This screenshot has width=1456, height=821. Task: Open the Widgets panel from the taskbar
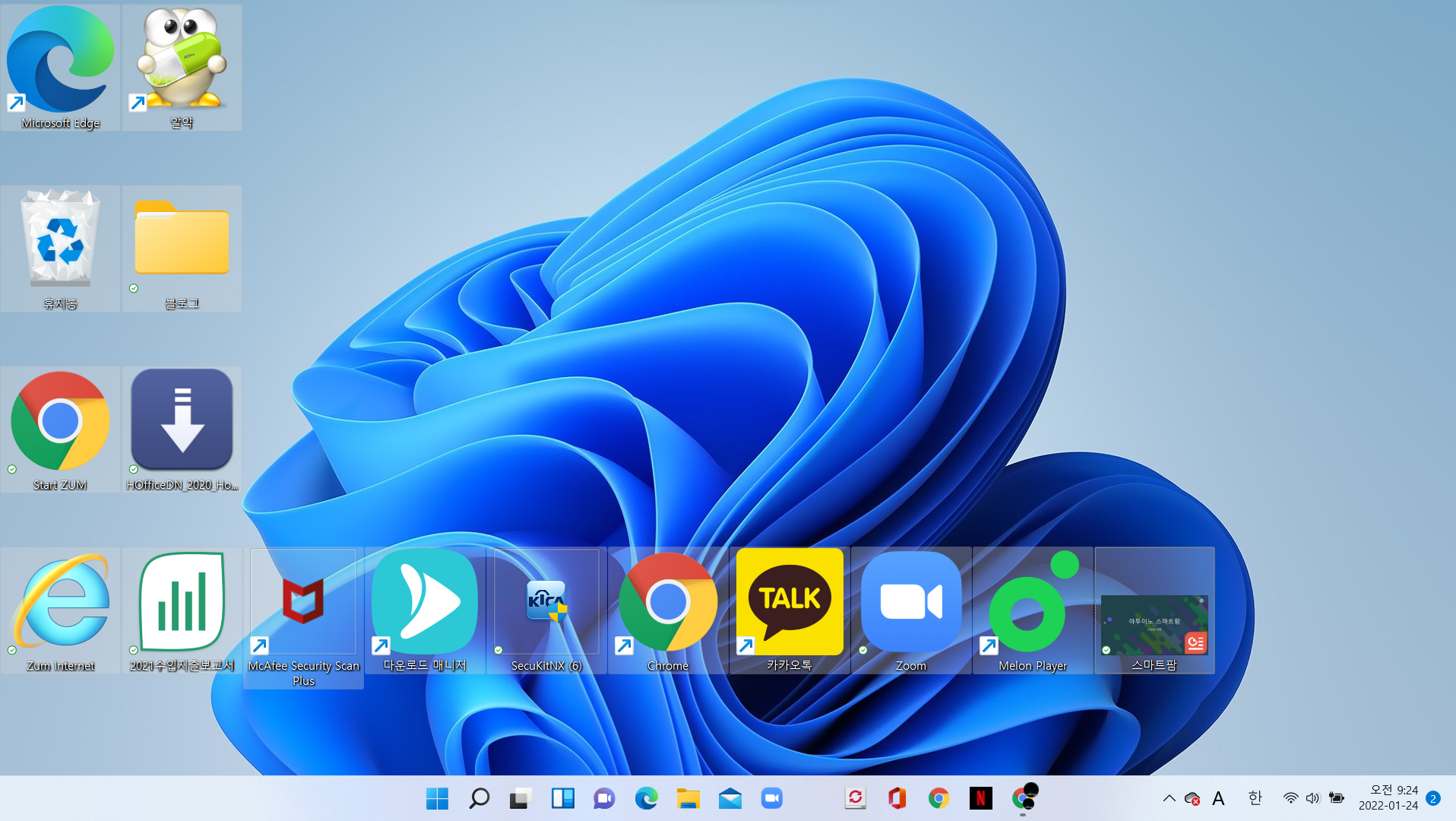562,798
